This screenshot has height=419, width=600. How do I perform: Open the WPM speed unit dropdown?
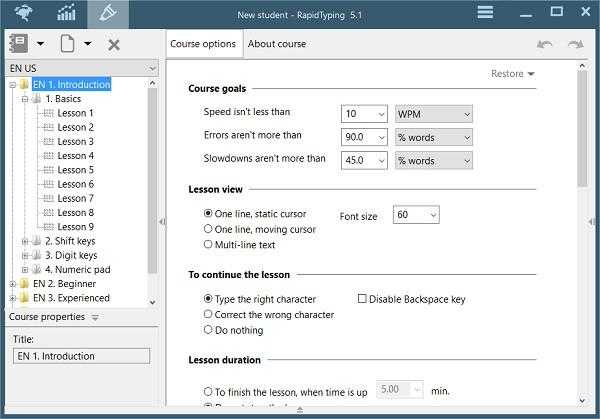[x=433, y=113]
